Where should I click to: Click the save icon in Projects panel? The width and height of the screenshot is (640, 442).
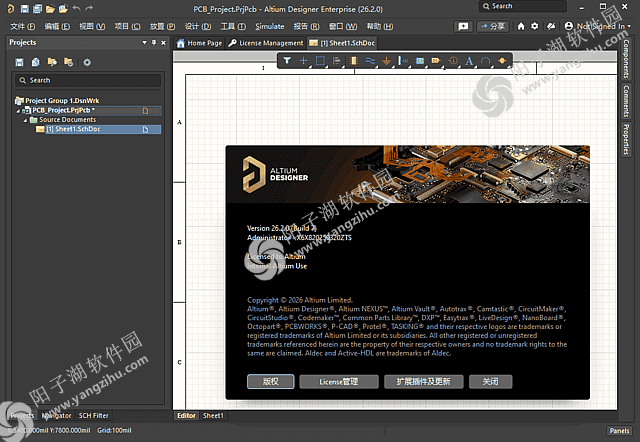click(19, 62)
